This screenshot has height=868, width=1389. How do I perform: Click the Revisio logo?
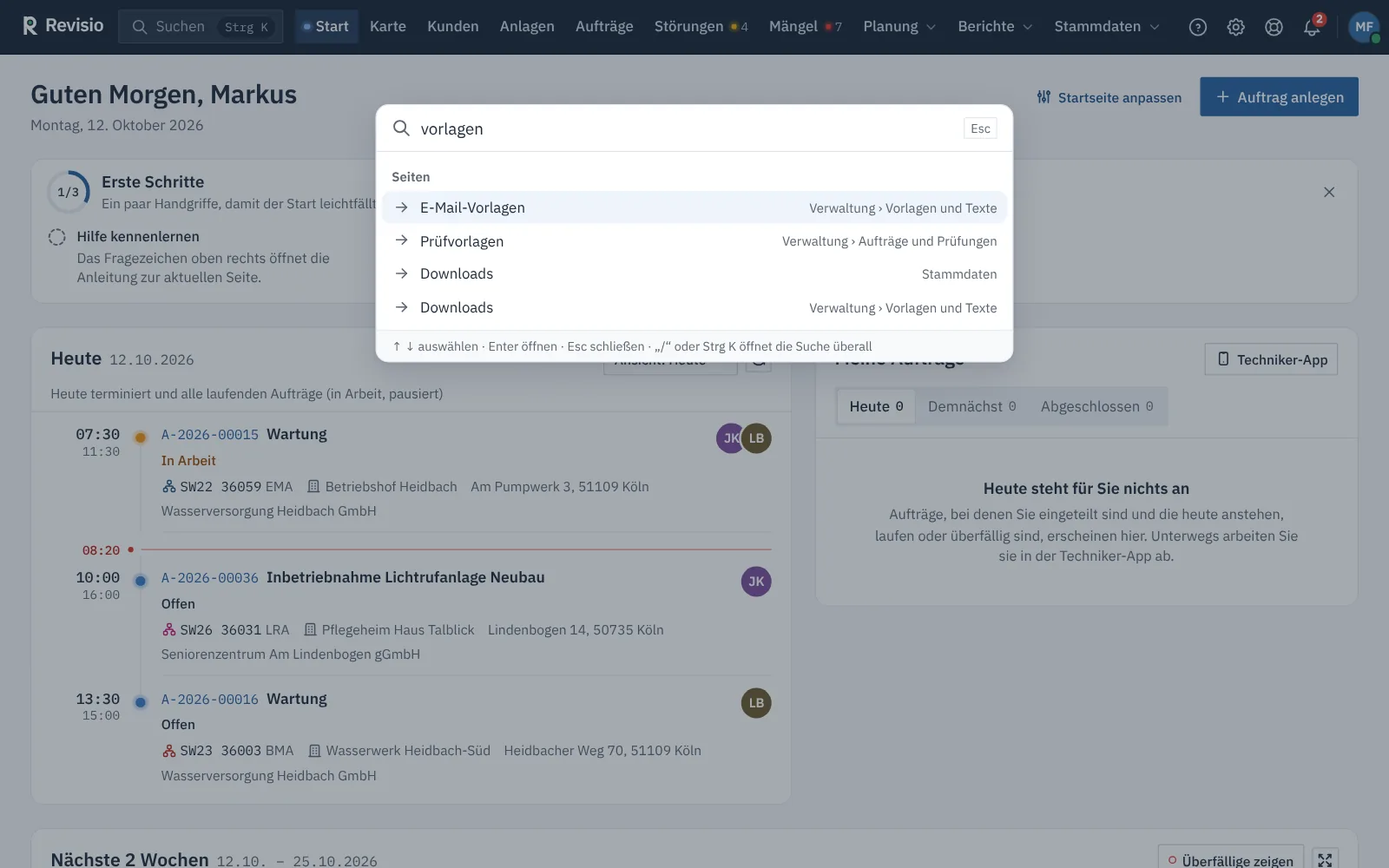[63, 26]
